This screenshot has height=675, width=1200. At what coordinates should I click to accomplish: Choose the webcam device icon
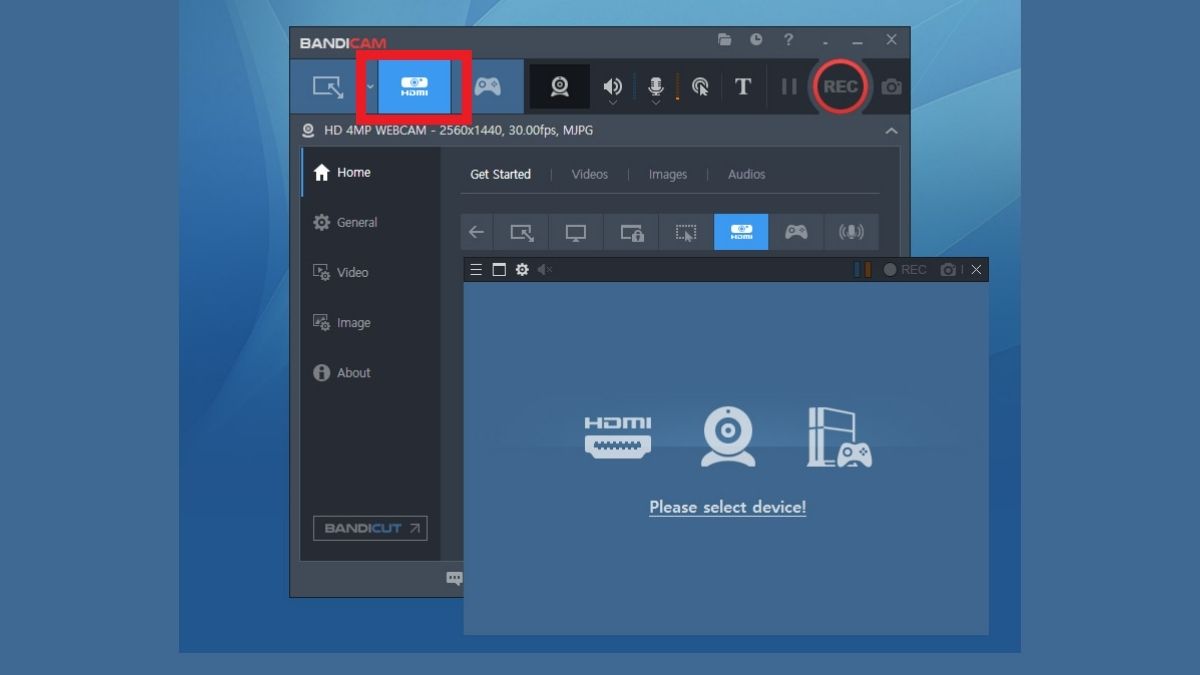[728, 437]
